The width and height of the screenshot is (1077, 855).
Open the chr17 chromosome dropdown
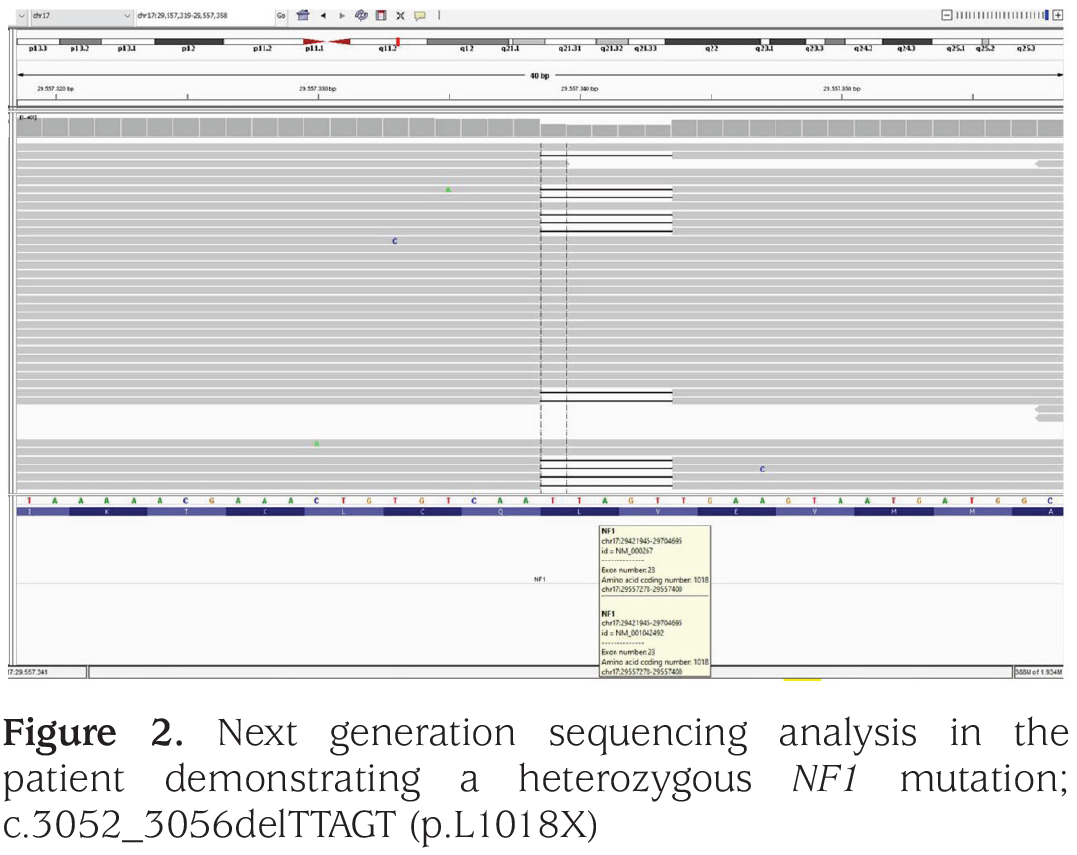(x=82, y=15)
